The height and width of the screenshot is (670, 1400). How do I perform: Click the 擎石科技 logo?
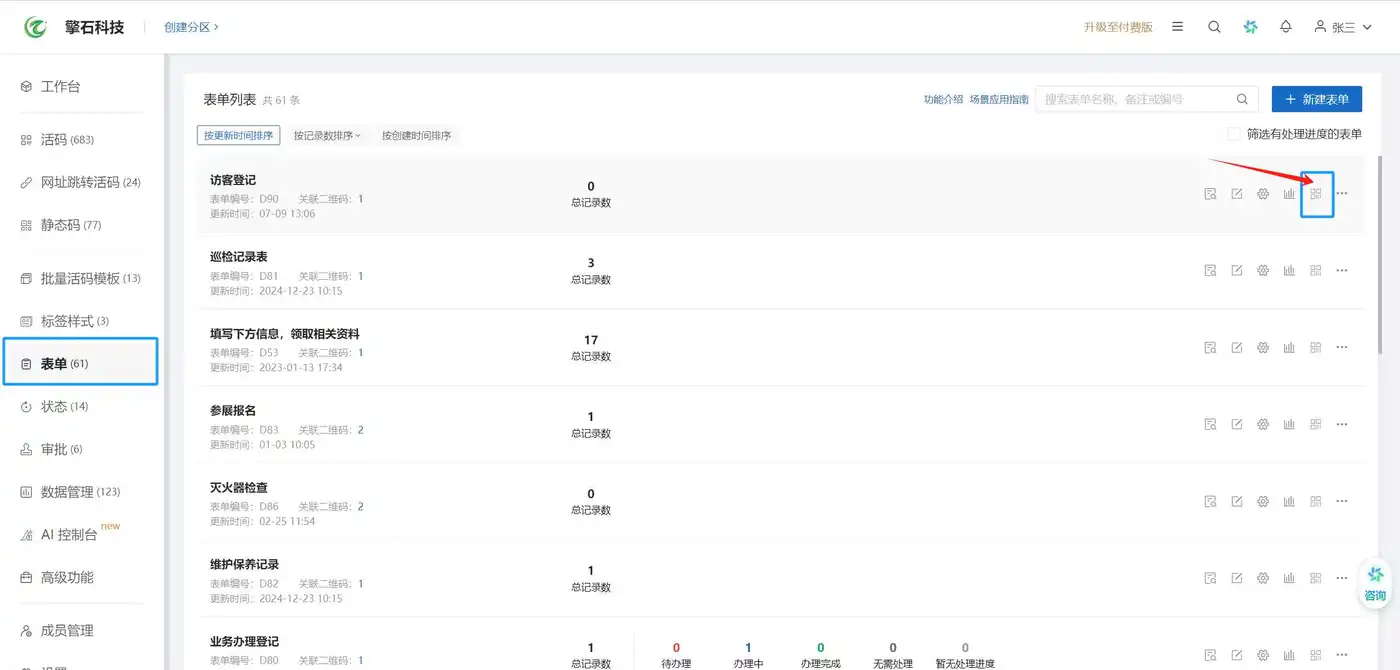pyautogui.click(x=36, y=27)
